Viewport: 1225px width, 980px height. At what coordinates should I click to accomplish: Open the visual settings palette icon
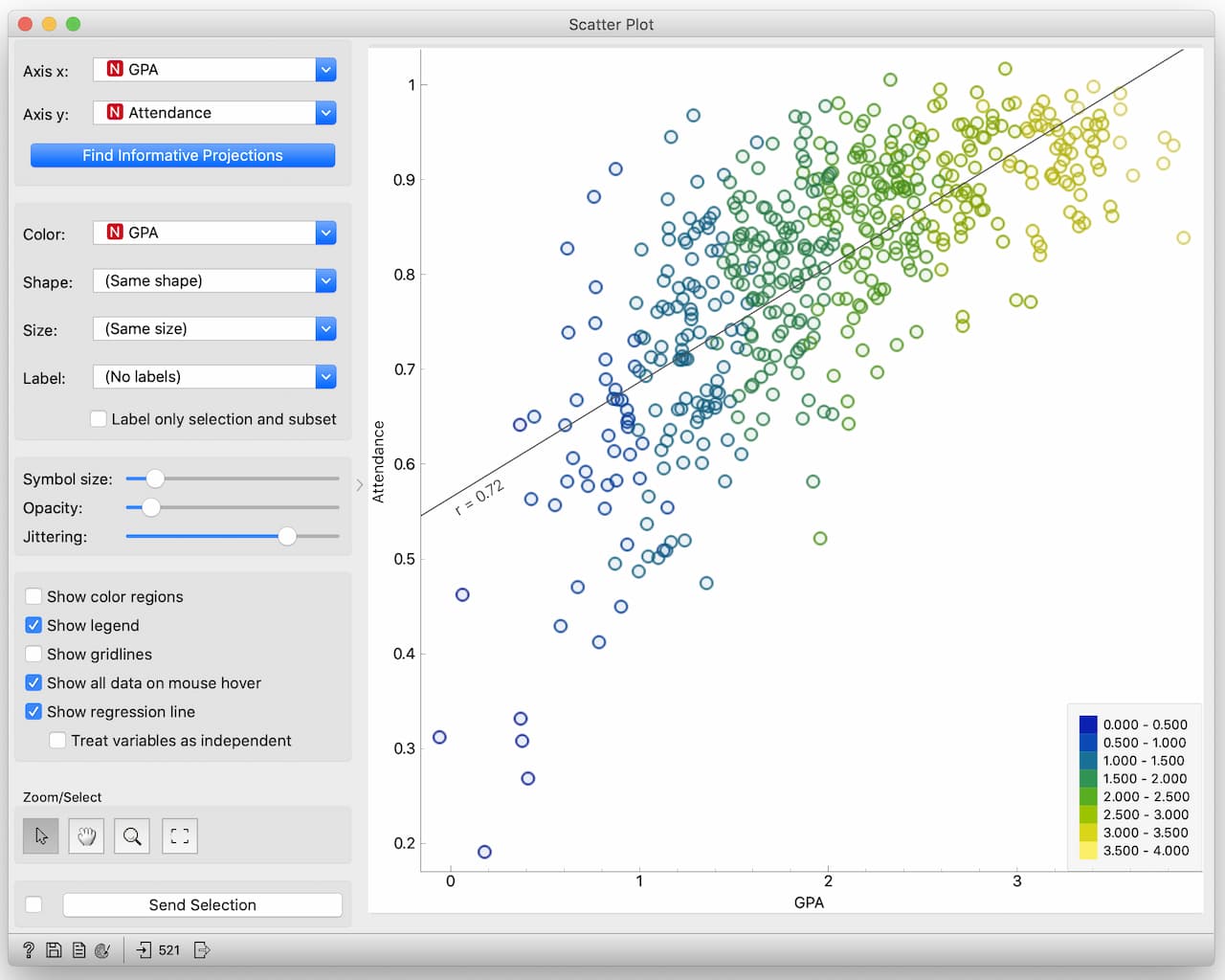click(102, 950)
